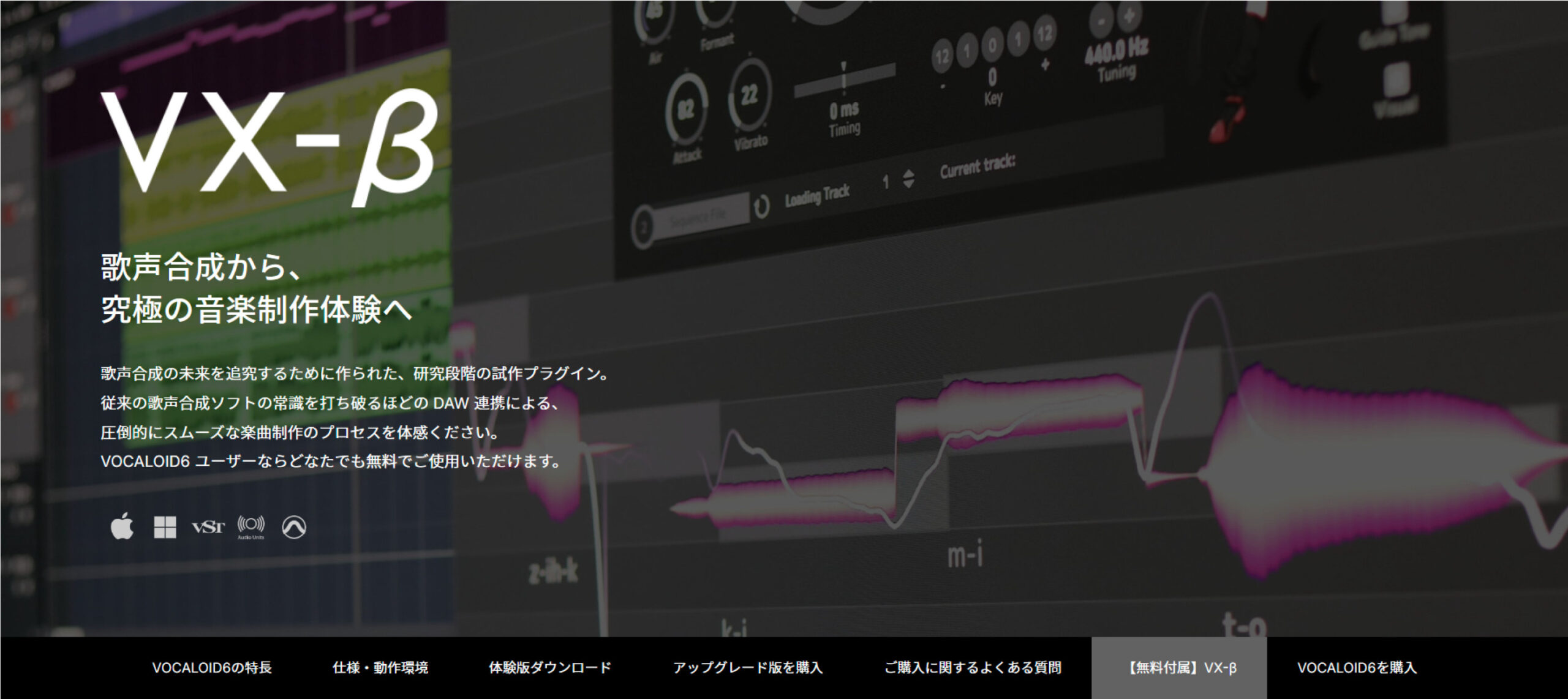Click the large VX-β title logo
1568x699 pixels.
pos(269,147)
